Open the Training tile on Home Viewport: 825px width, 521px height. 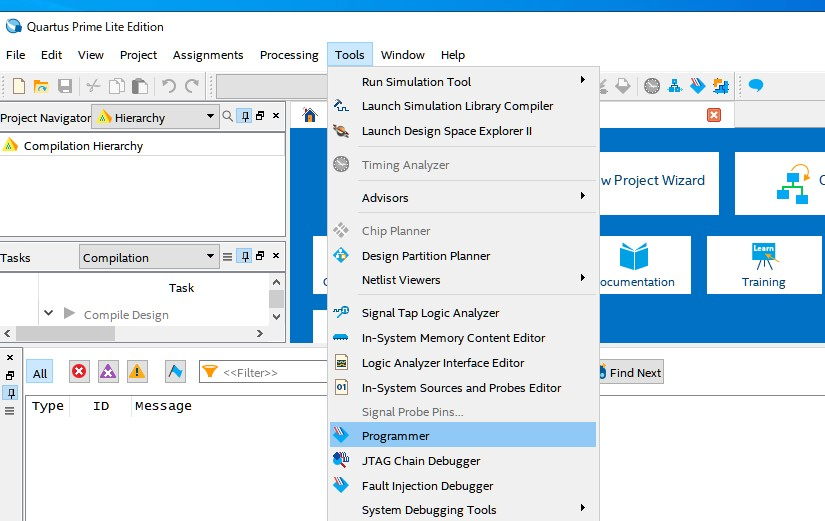pyautogui.click(x=763, y=265)
